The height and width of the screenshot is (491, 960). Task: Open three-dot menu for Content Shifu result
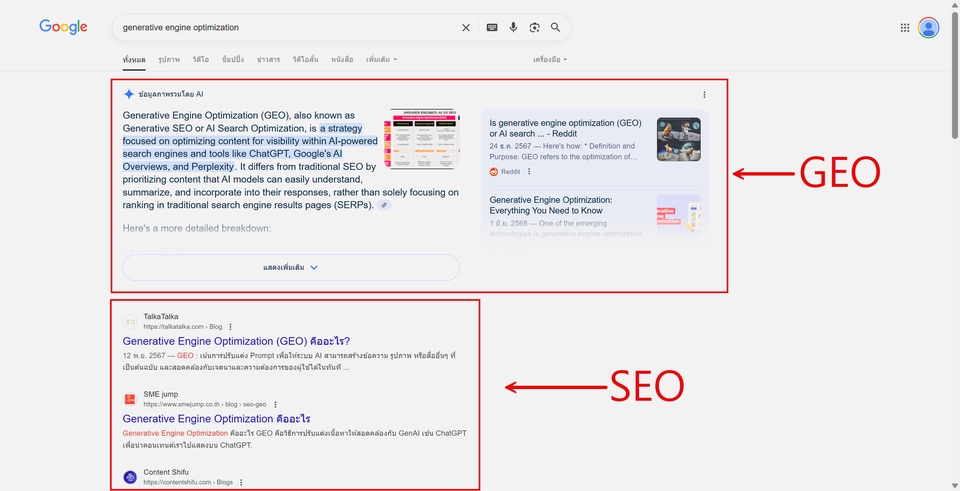point(241,482)
